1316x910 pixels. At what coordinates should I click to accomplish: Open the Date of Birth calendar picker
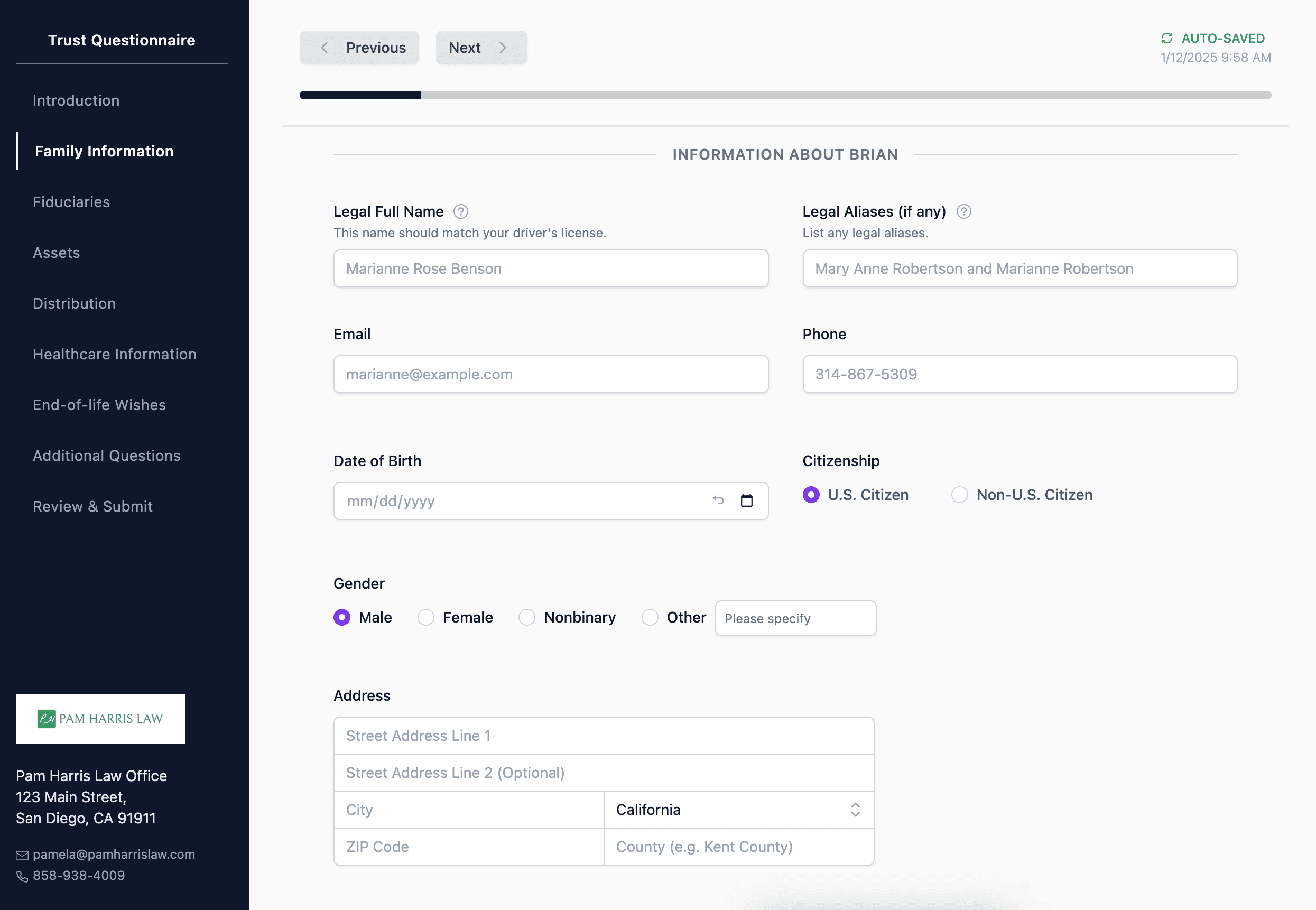(746, 500)
